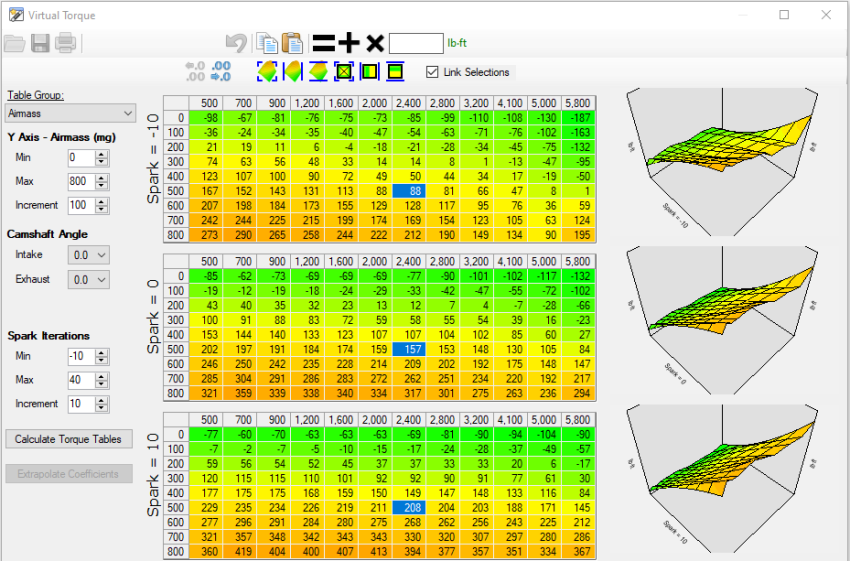Image resolution: width=850 pixels, height=561 pixels.
Task: Expand the Exhaust camshaft angle dropdown
Action: (90, 281)
